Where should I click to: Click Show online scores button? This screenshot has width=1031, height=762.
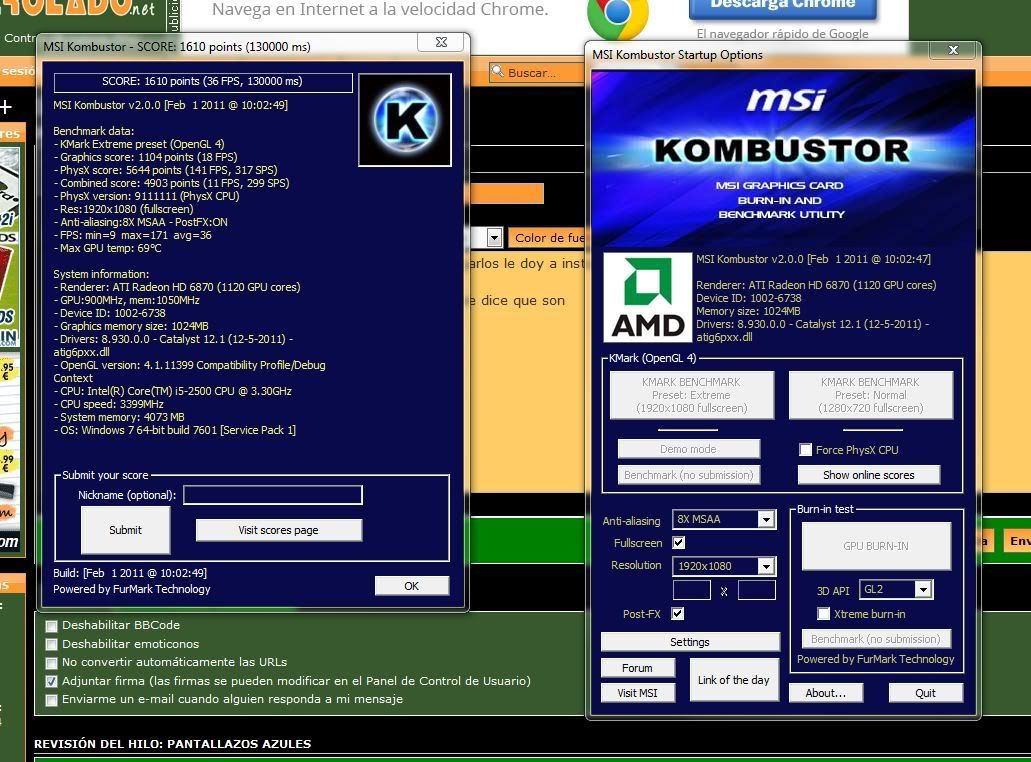pos(869,475)
